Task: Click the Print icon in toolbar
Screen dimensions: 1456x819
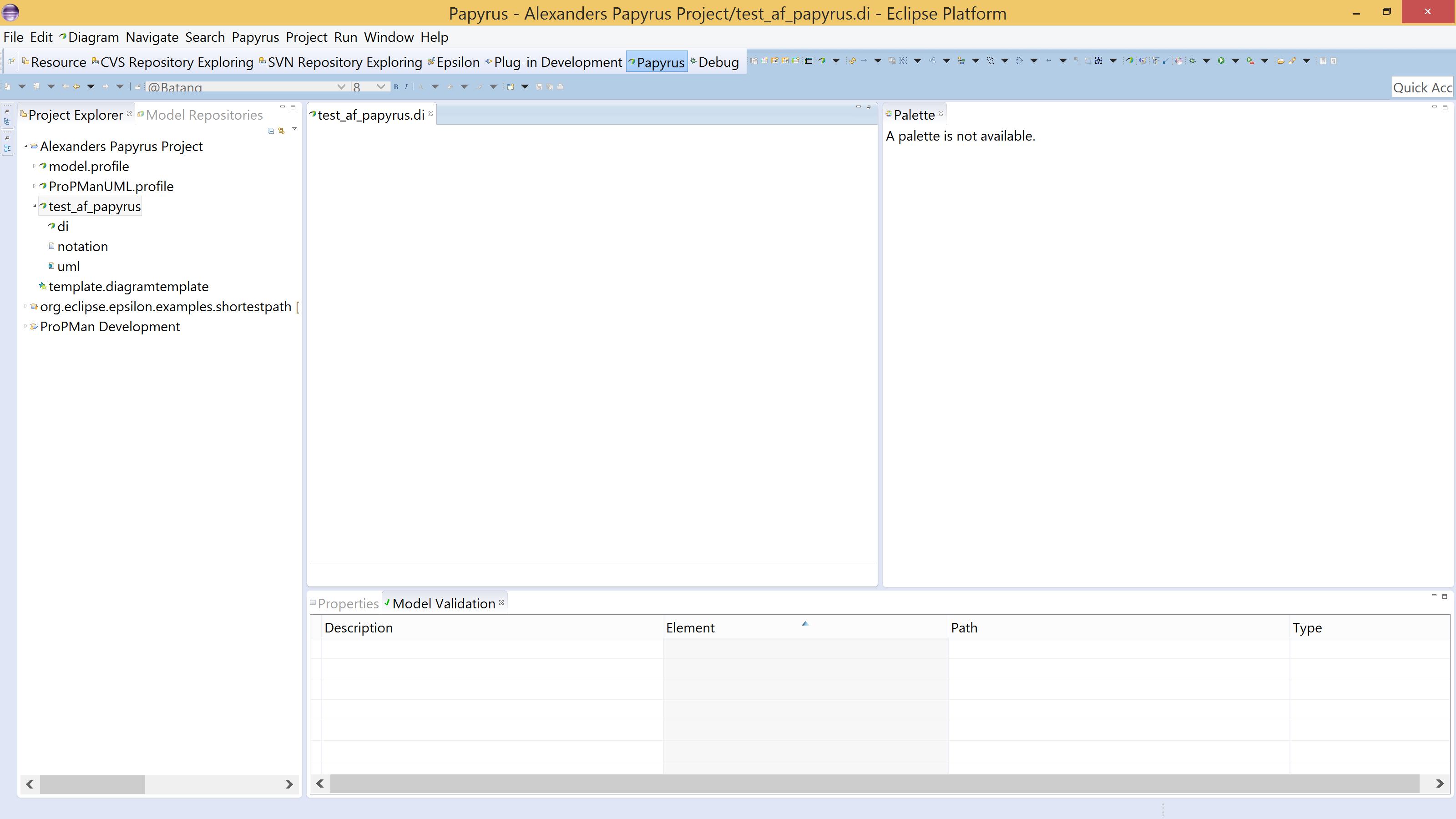Action: tap(560, 87)
